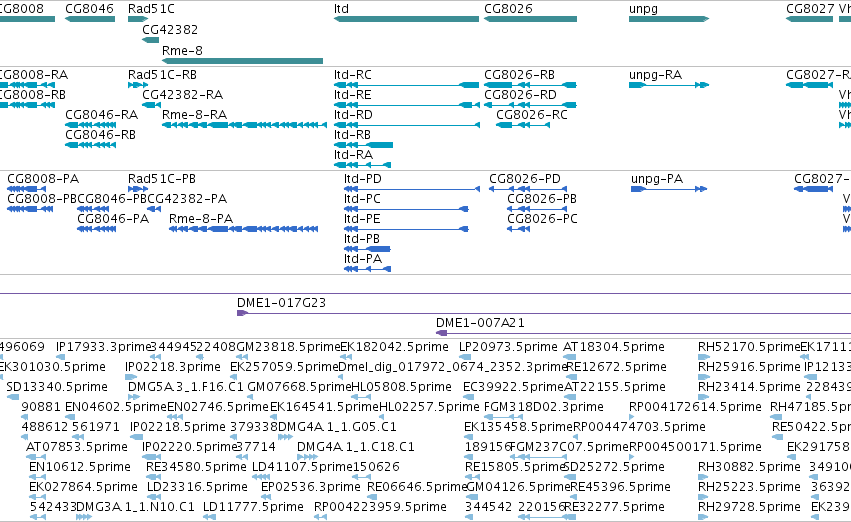The height and width of the screenshot is (522, 851).
Task: Click the Rme-8-PA protein label
Action: [x=201, y=219]
